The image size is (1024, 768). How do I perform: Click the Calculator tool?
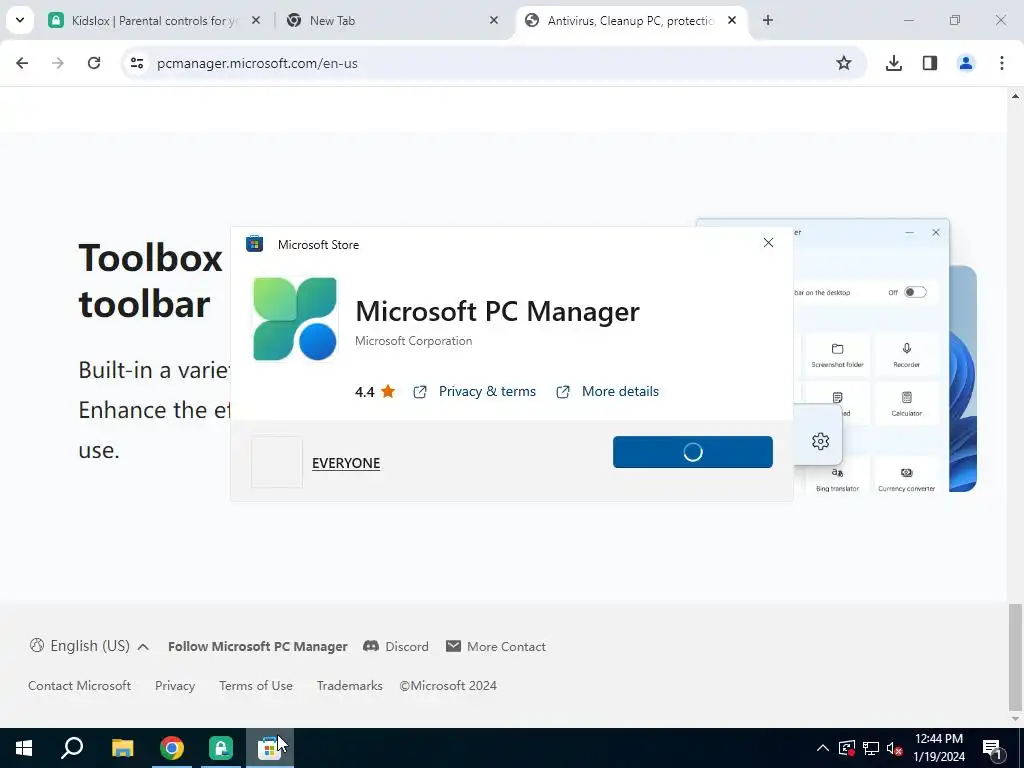906,404
